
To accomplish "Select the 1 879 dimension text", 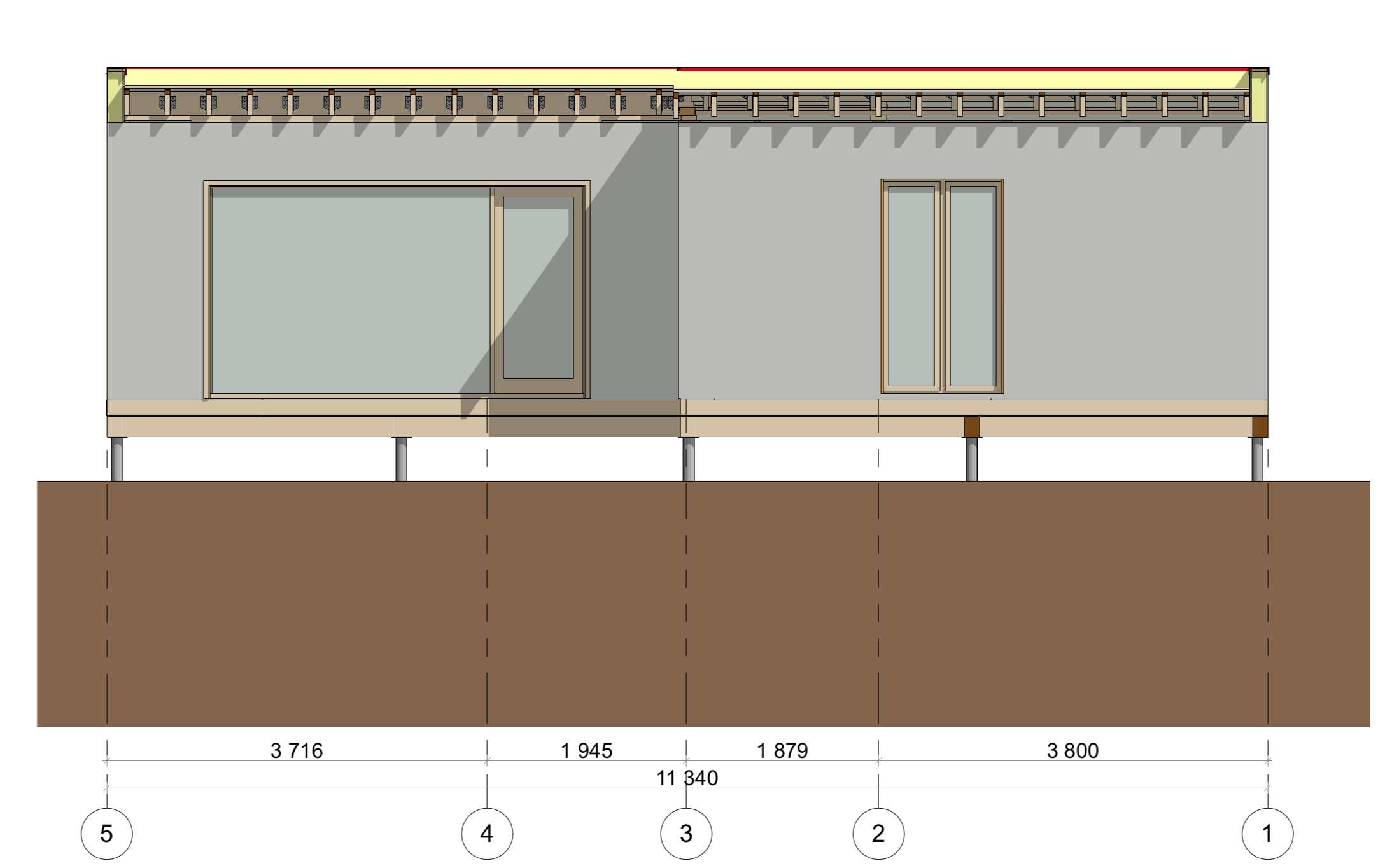I will pyautogui.click(x=782, y=751).
